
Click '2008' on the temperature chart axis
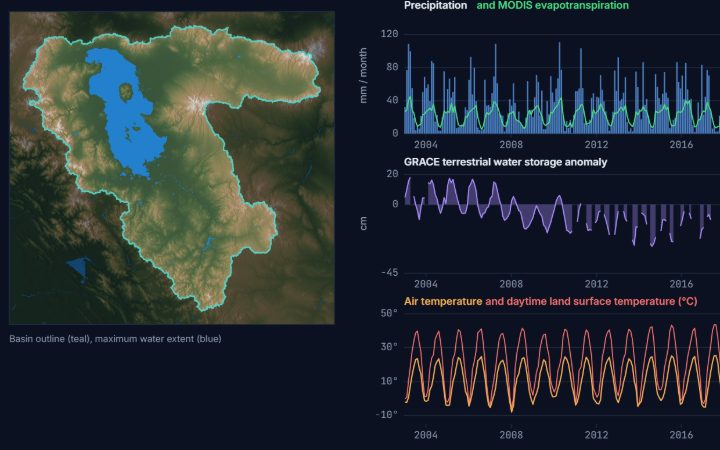coord(511,434)
